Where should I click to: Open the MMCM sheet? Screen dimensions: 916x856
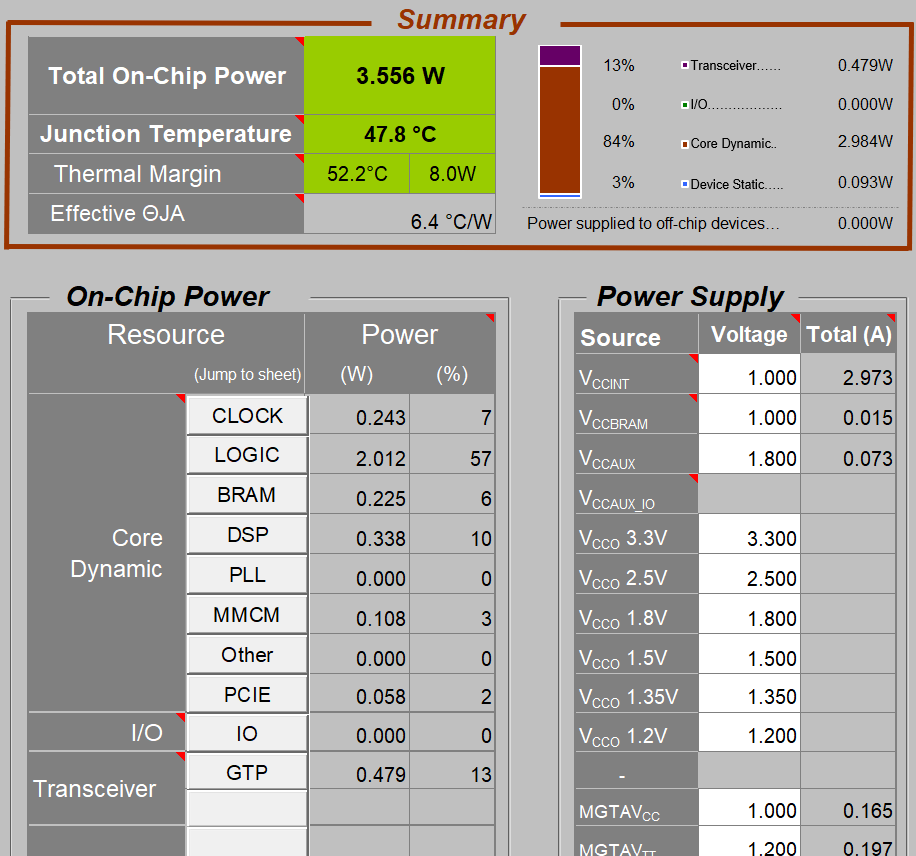247,615
